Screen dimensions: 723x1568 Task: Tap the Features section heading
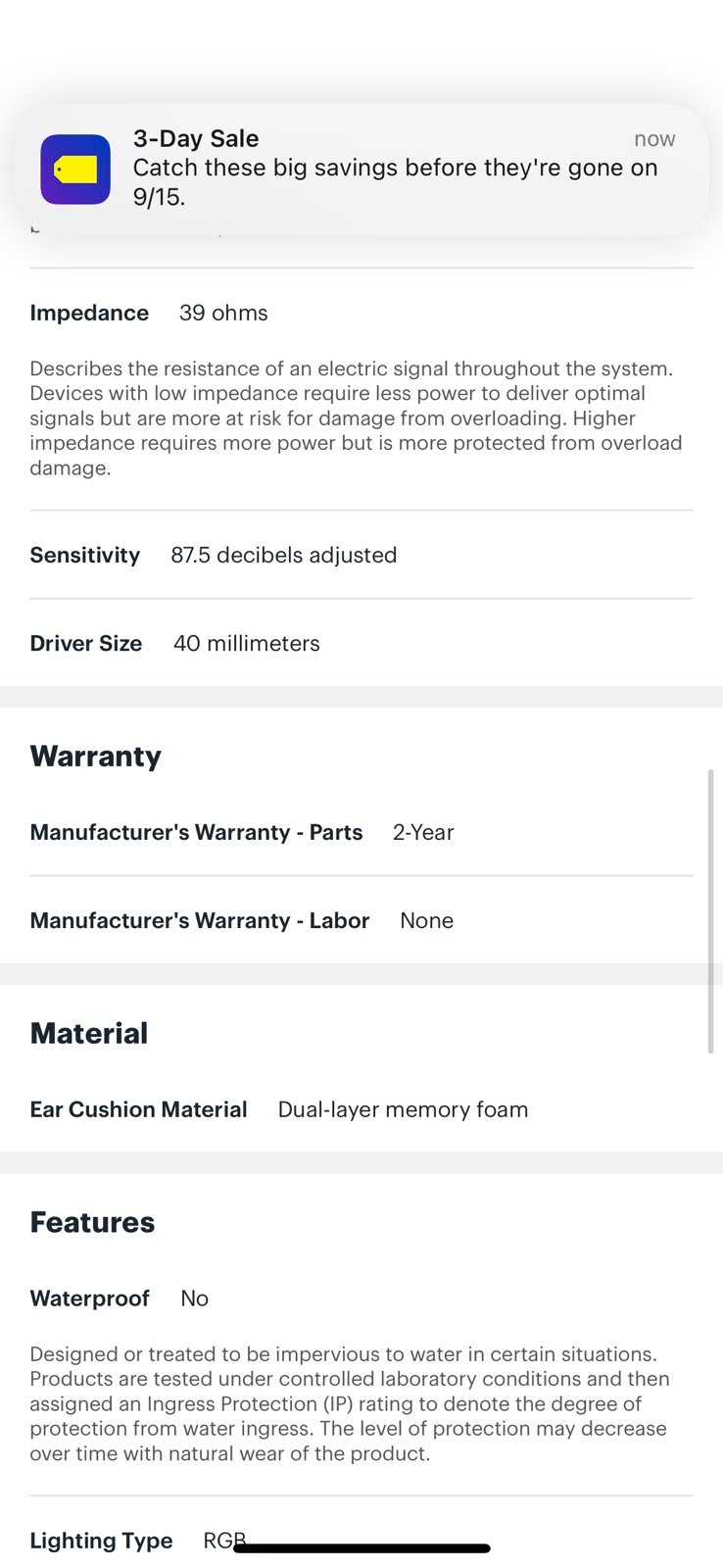tap(92, 1222)
